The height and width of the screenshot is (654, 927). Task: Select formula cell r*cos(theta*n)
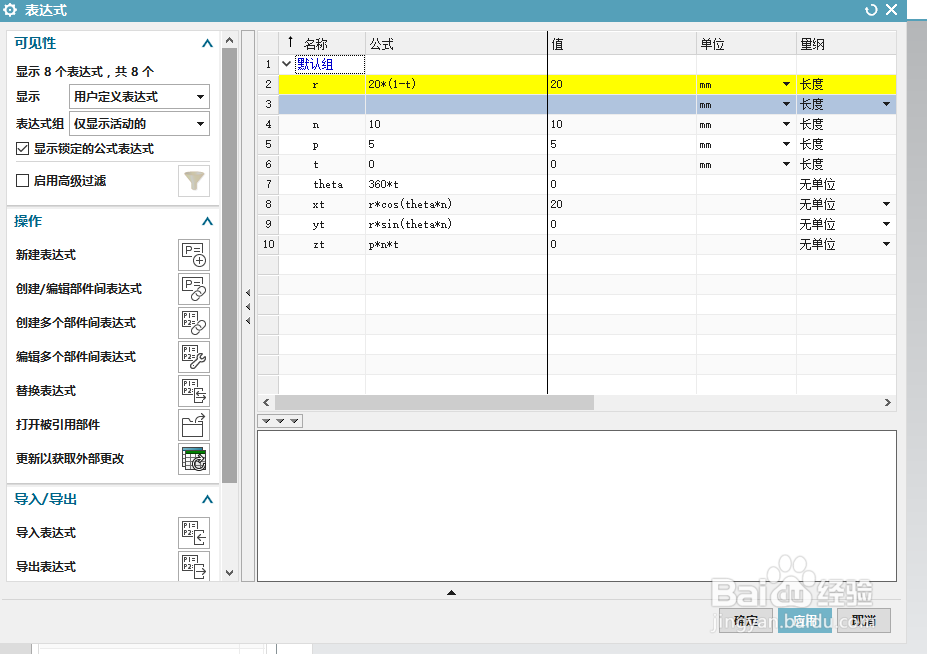click(456, 204)
